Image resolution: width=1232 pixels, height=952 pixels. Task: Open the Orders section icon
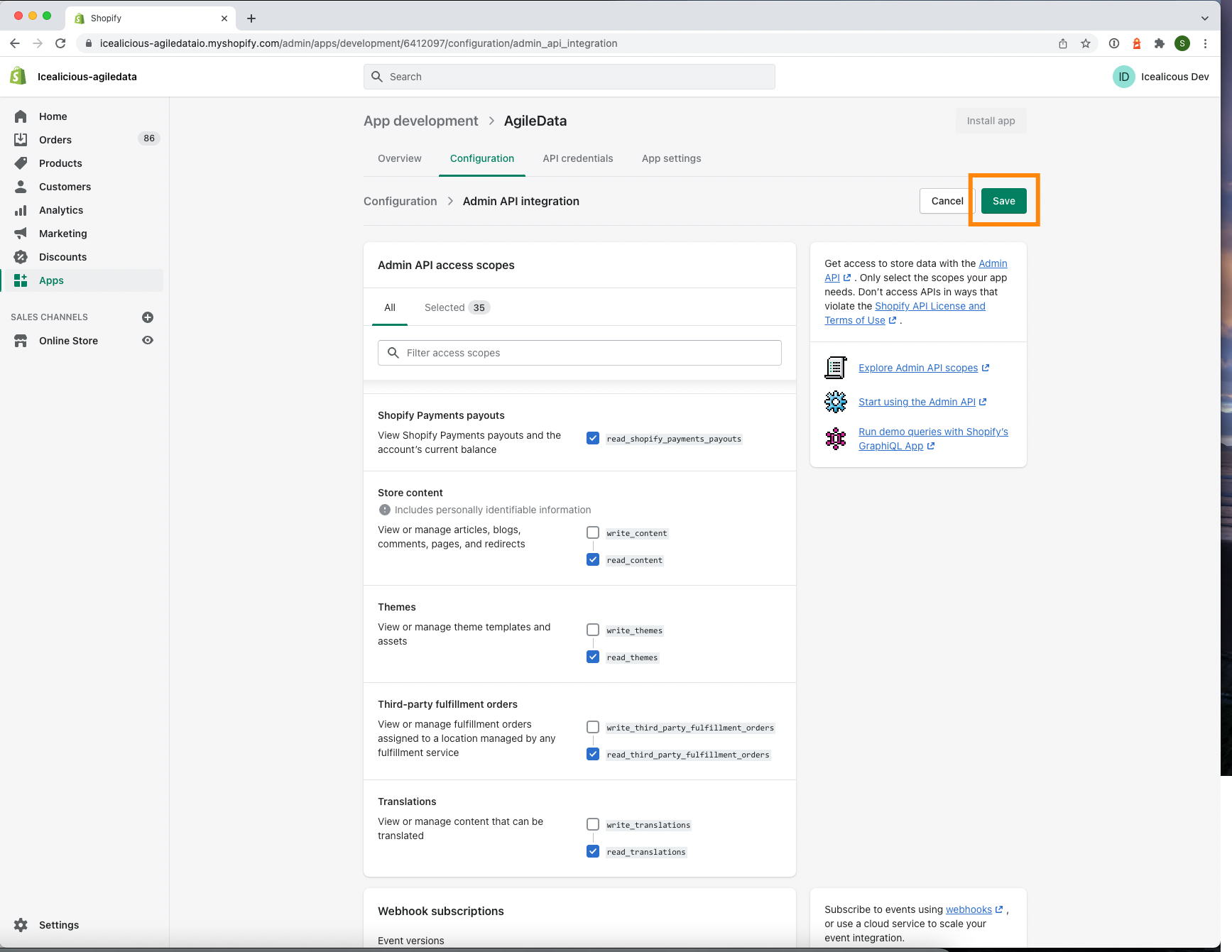point(21,140)
